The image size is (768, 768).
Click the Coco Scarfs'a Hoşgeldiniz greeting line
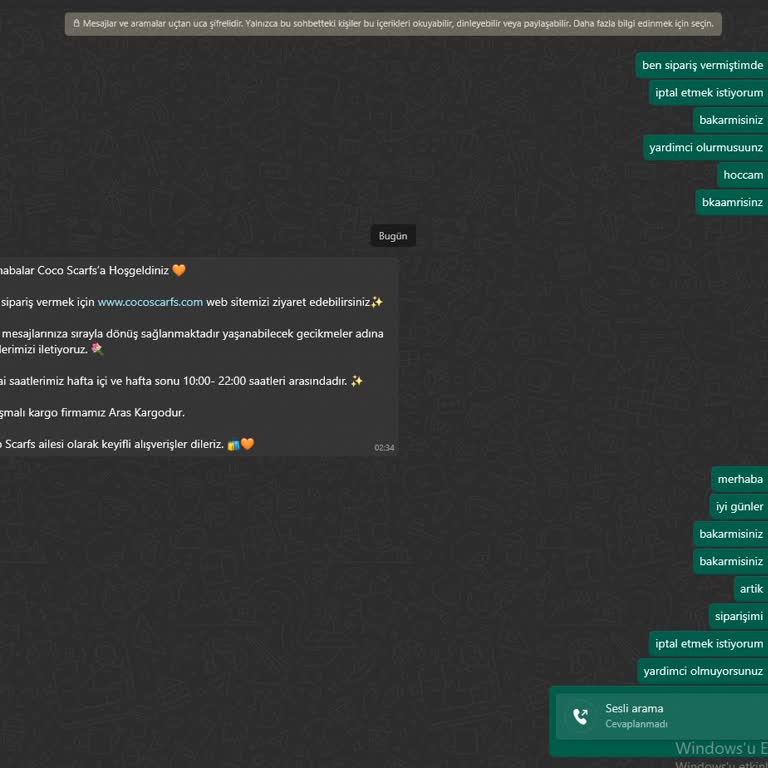point(93,270)
